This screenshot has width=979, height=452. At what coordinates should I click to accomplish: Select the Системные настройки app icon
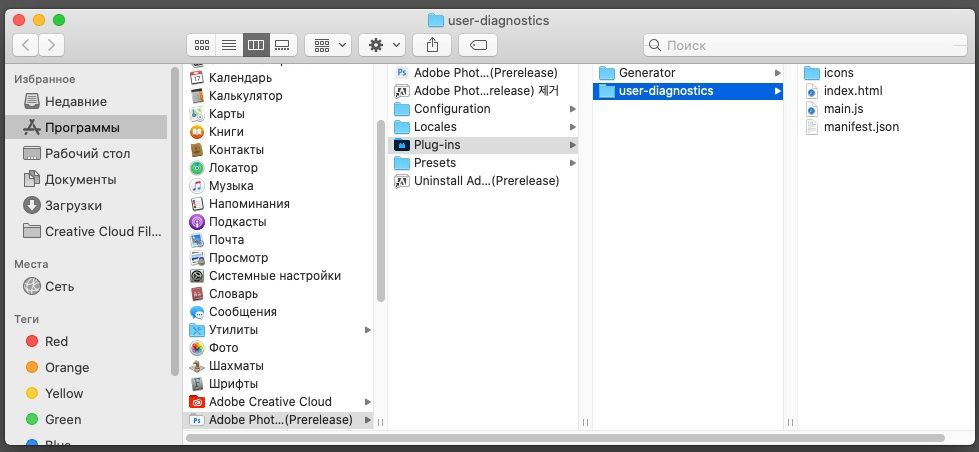[197, 276]
